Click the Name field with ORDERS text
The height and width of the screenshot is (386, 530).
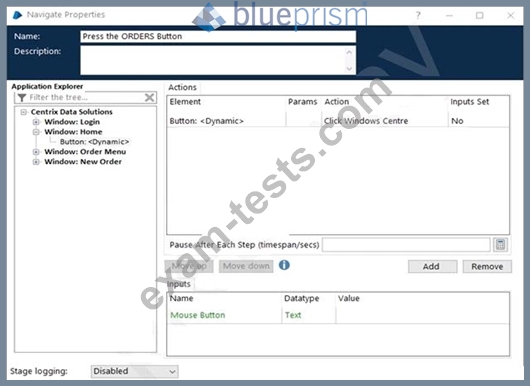(x=218, y=36)
